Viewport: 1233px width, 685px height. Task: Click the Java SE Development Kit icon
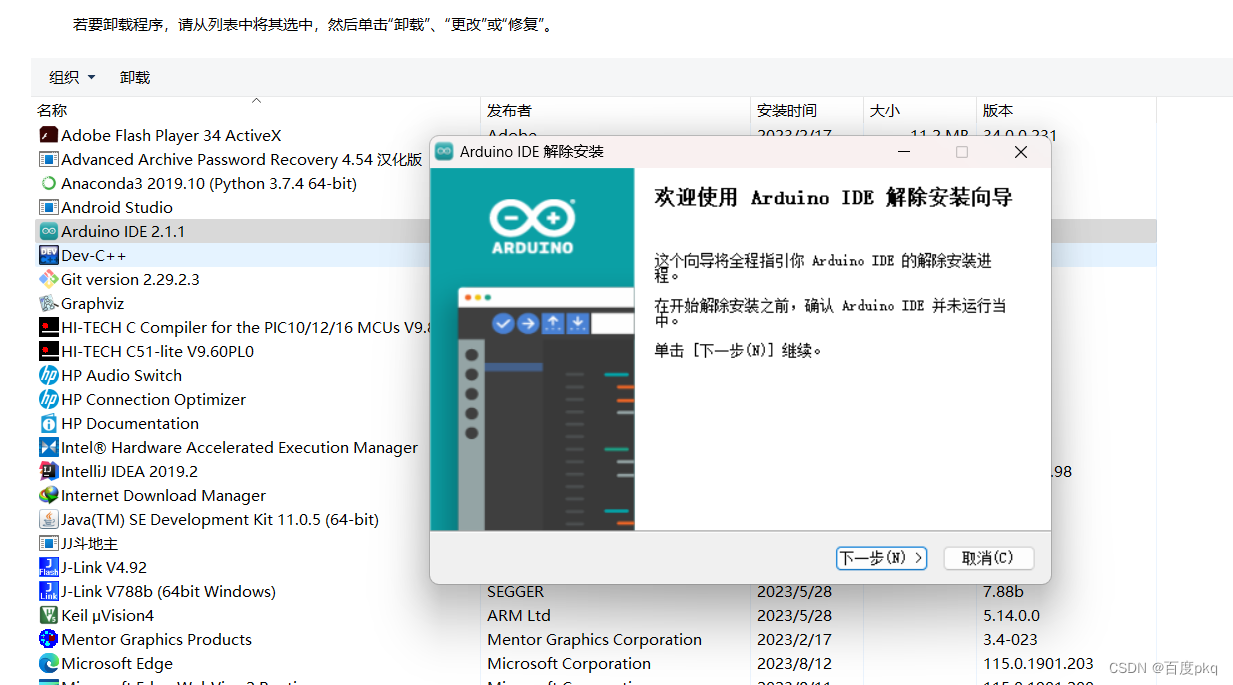[x=48, y=519]
